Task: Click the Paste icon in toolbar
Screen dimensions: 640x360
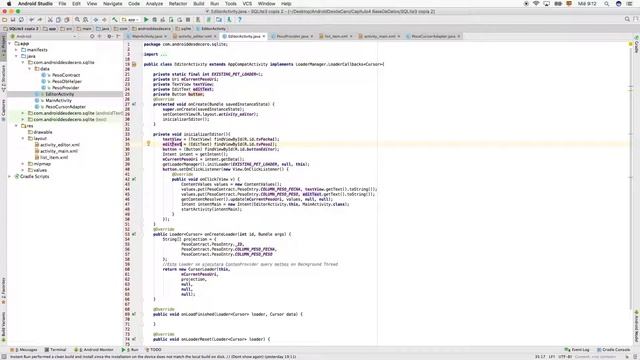Action: [x=67, y=20]
